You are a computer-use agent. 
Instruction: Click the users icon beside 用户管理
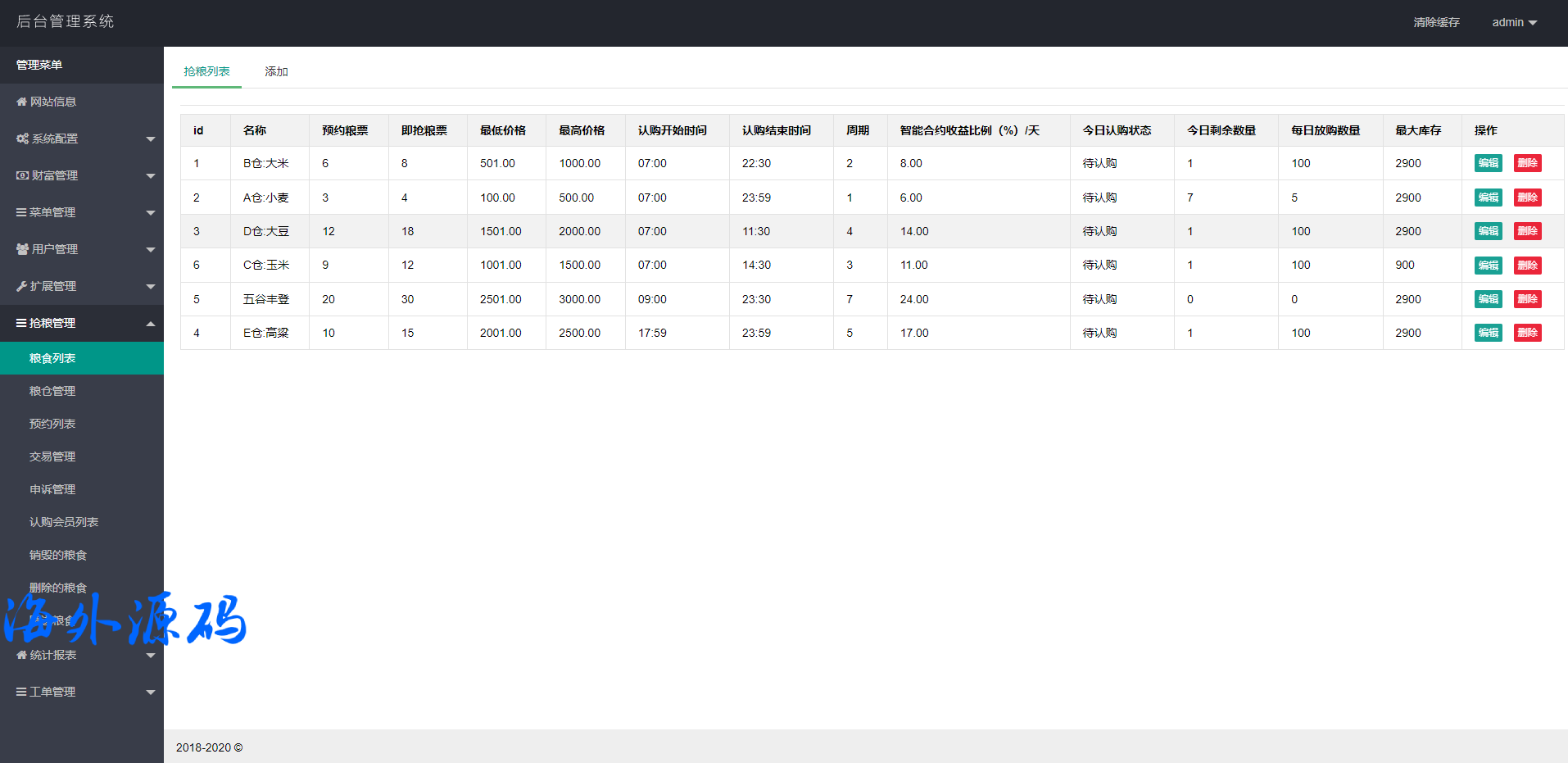[x=22, y=249]
